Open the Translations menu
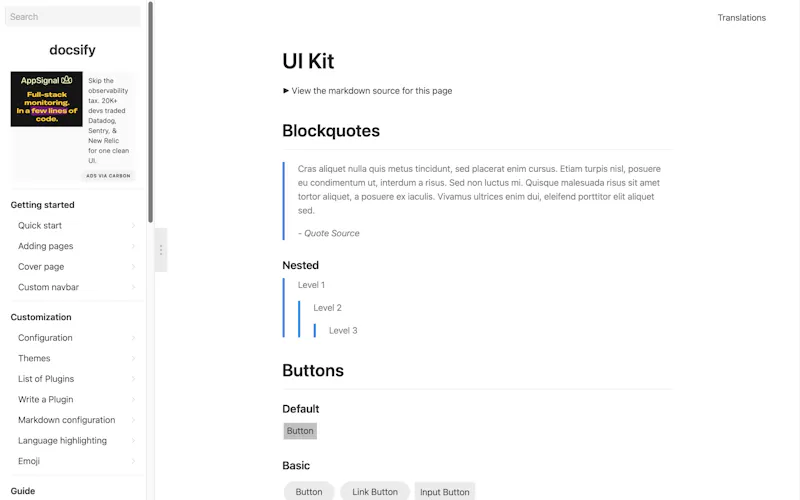This screenshot has width=800, height=500. click(741, 17)
